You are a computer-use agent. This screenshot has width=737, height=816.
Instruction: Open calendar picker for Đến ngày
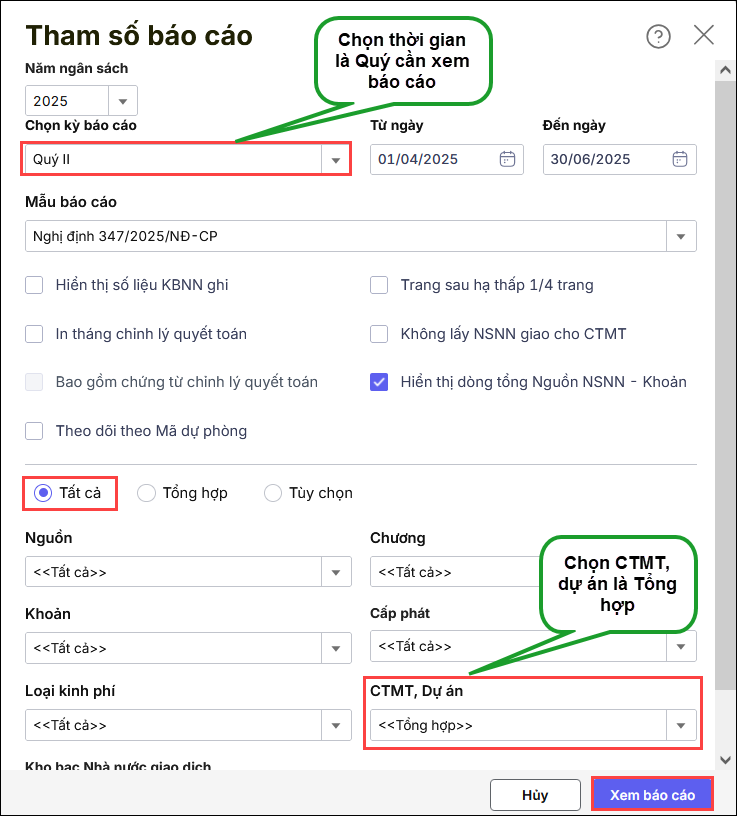coord(680,159)
